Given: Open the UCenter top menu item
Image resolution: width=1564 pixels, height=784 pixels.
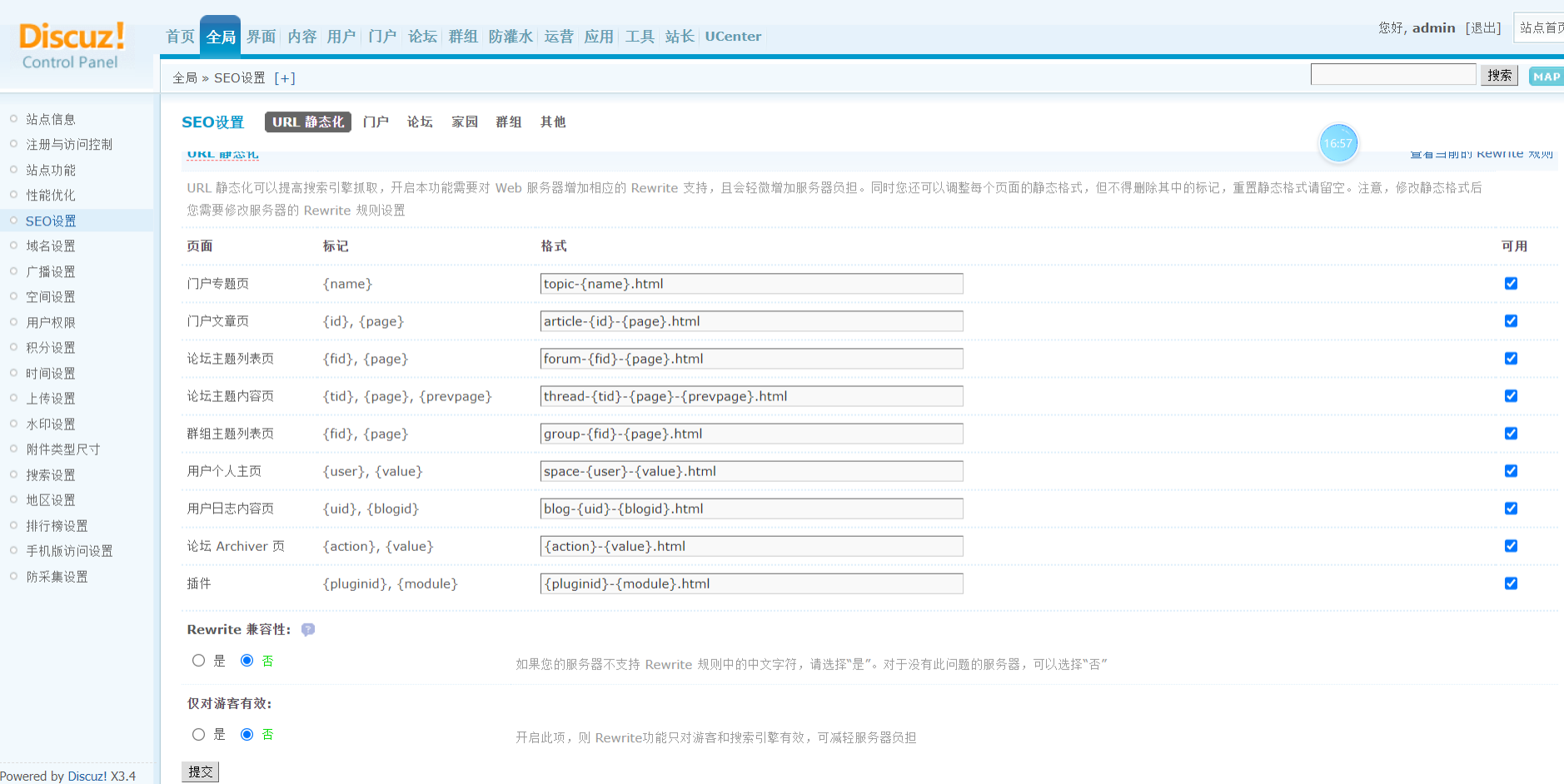Looking at the screenshot, I should 733,37.
